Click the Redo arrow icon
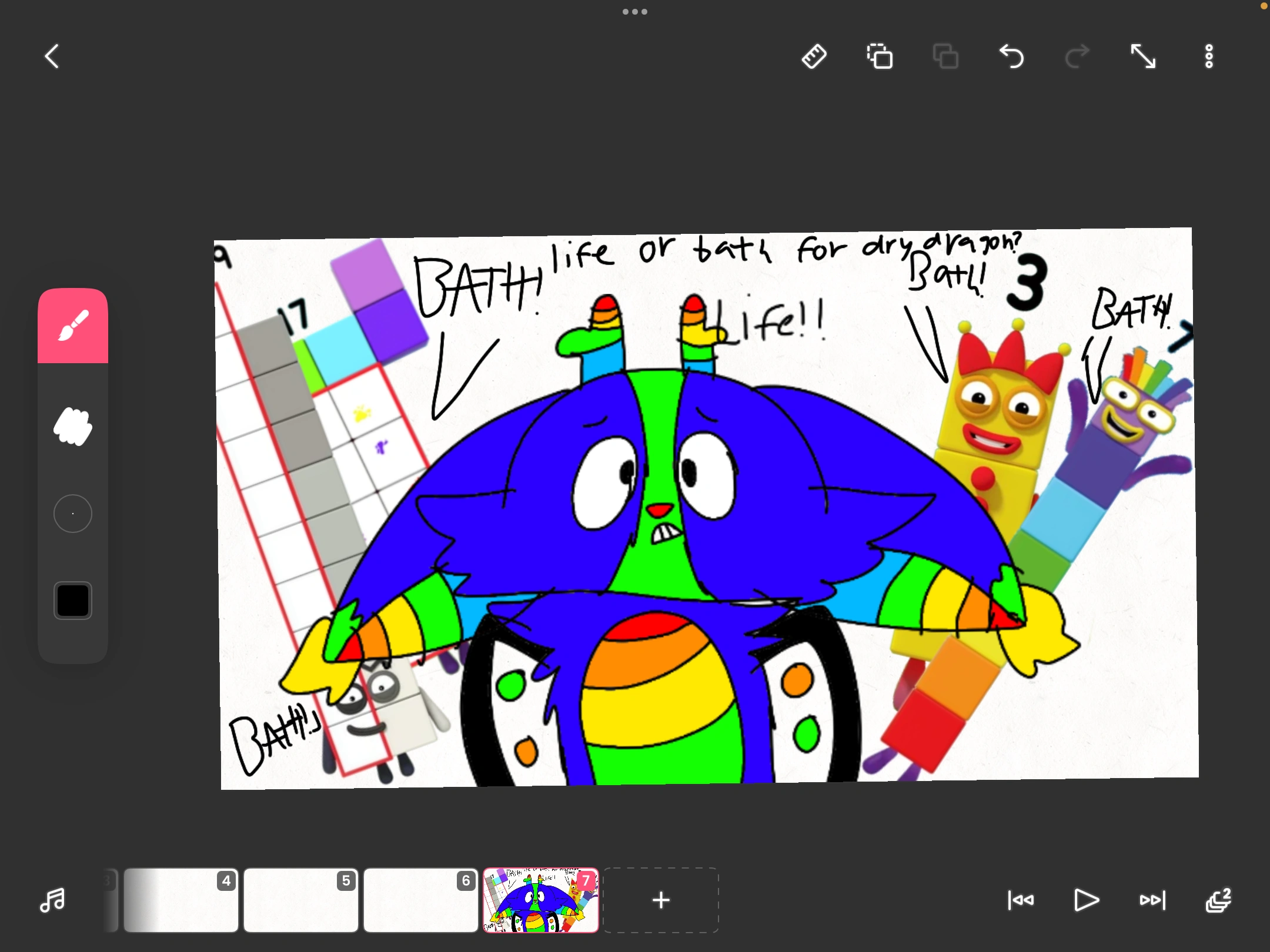The height and width of the screenshot is (952, 1270). (x=1077, y=56)
